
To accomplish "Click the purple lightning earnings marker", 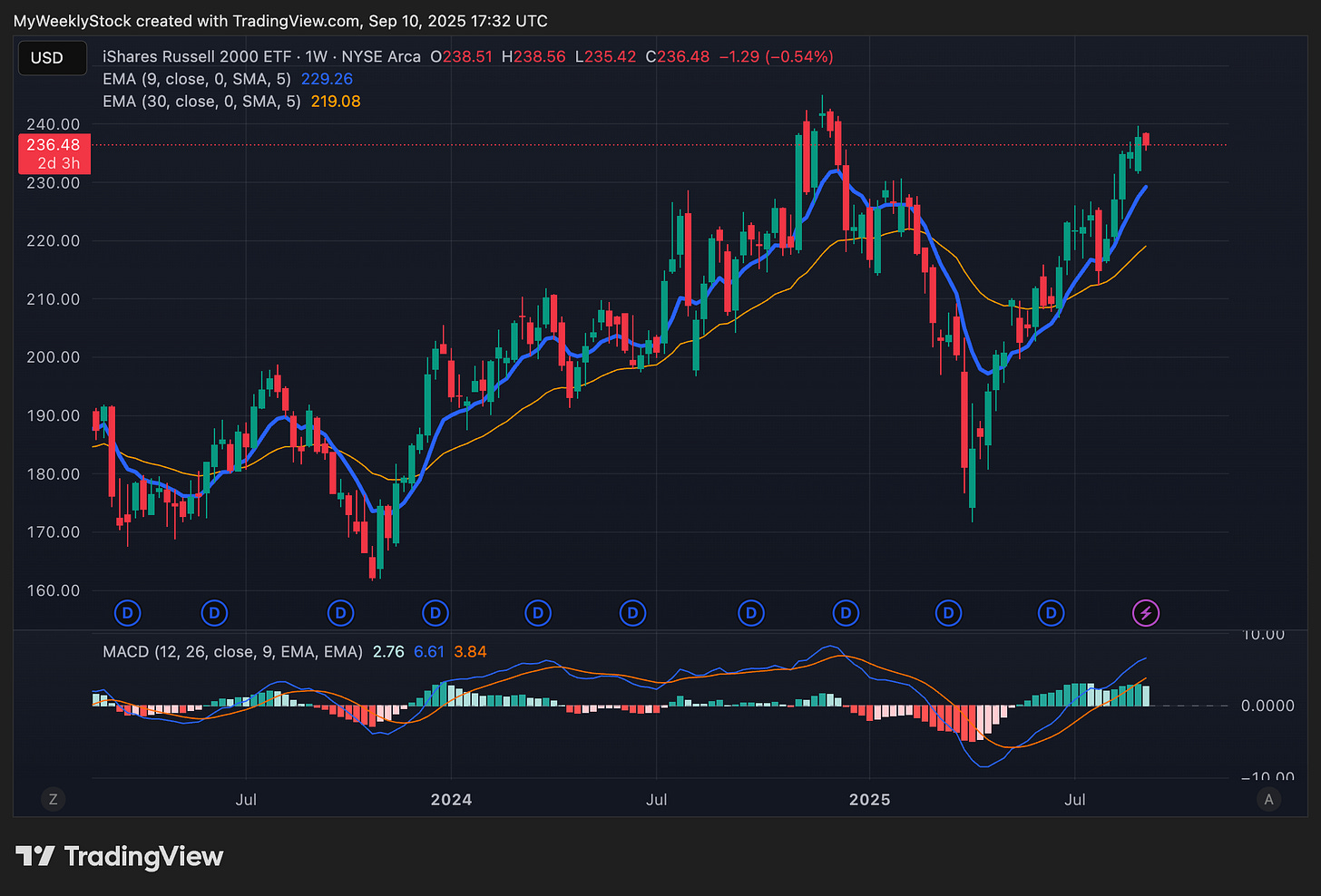I will [1146, 613].
